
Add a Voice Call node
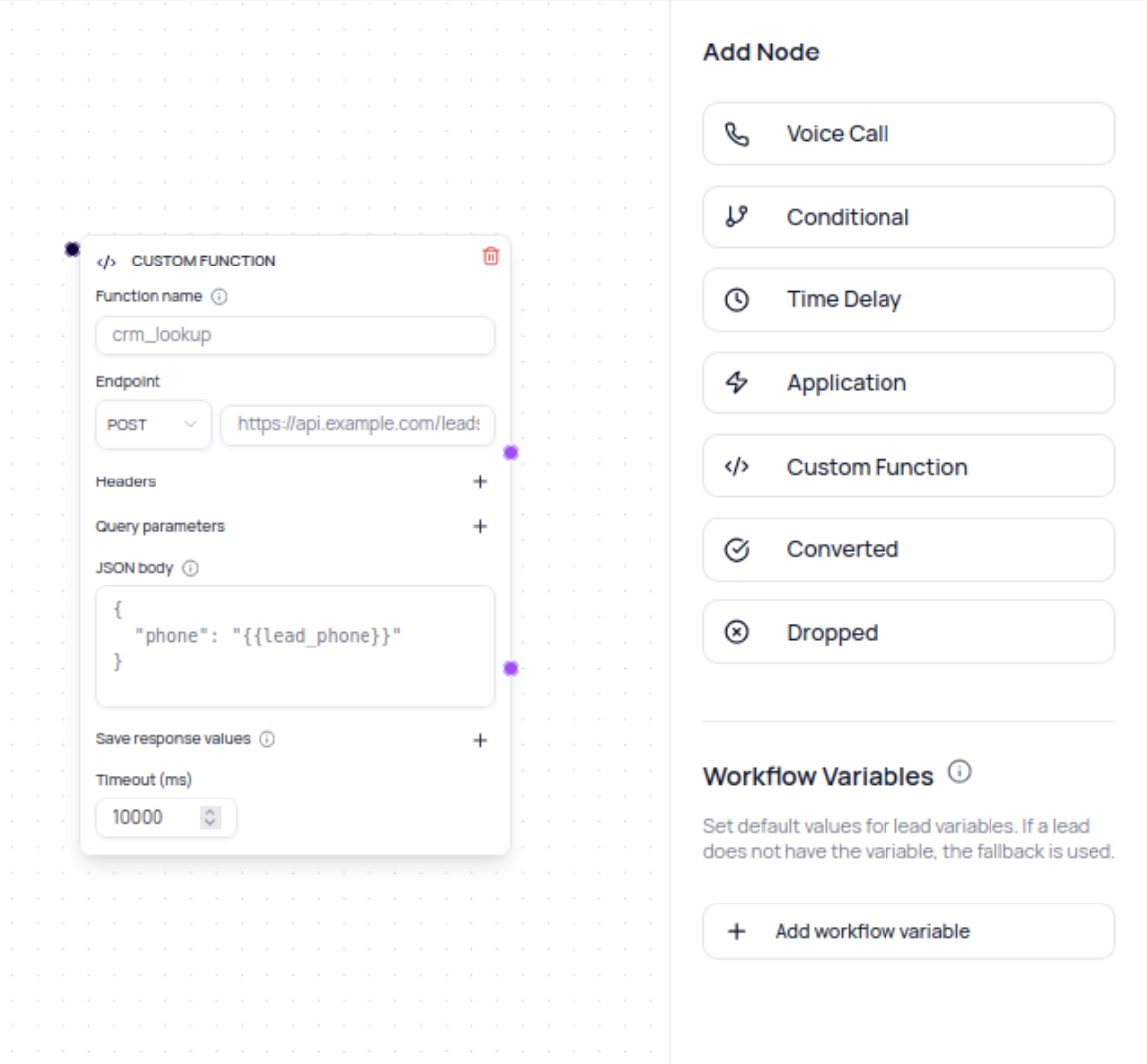pos(908,134)
